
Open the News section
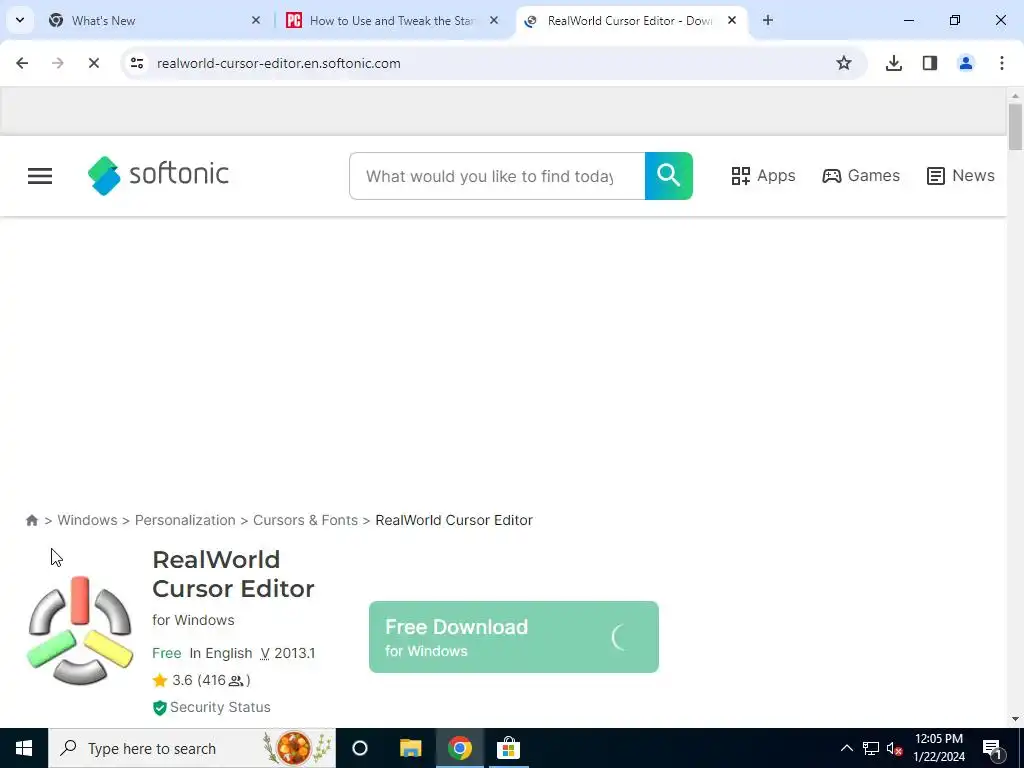960,176
